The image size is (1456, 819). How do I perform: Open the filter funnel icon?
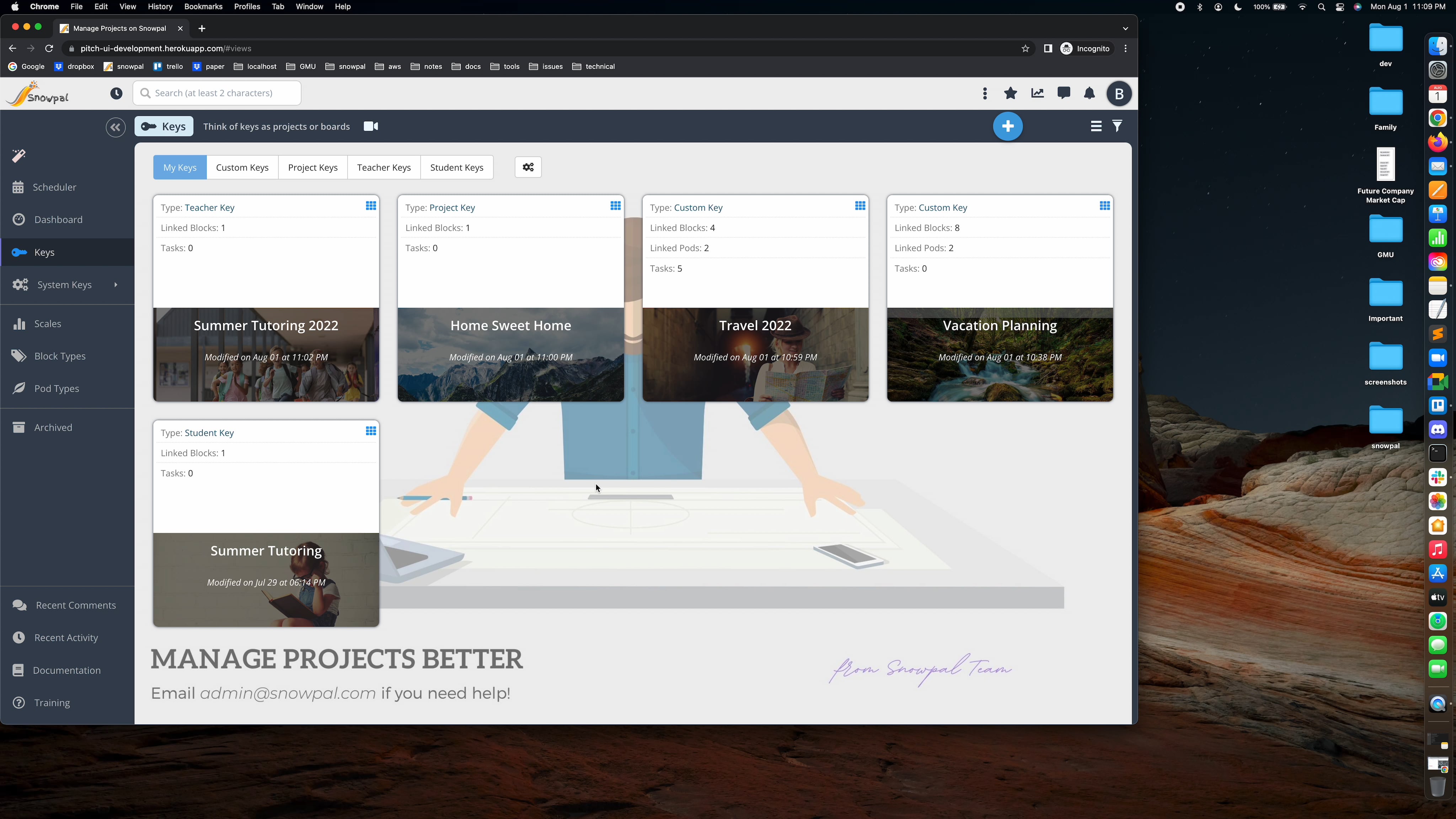coord(1118,126)
